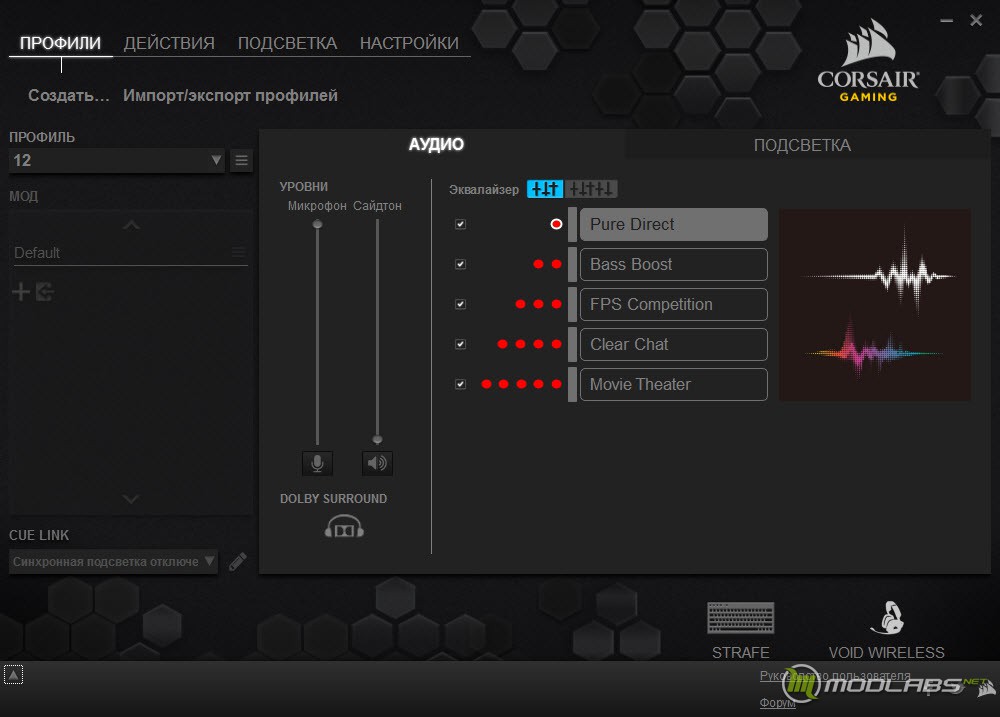Select the advanced equalizer mode icon
Screen dimensions: 1000x717
(x=591, y=189)
